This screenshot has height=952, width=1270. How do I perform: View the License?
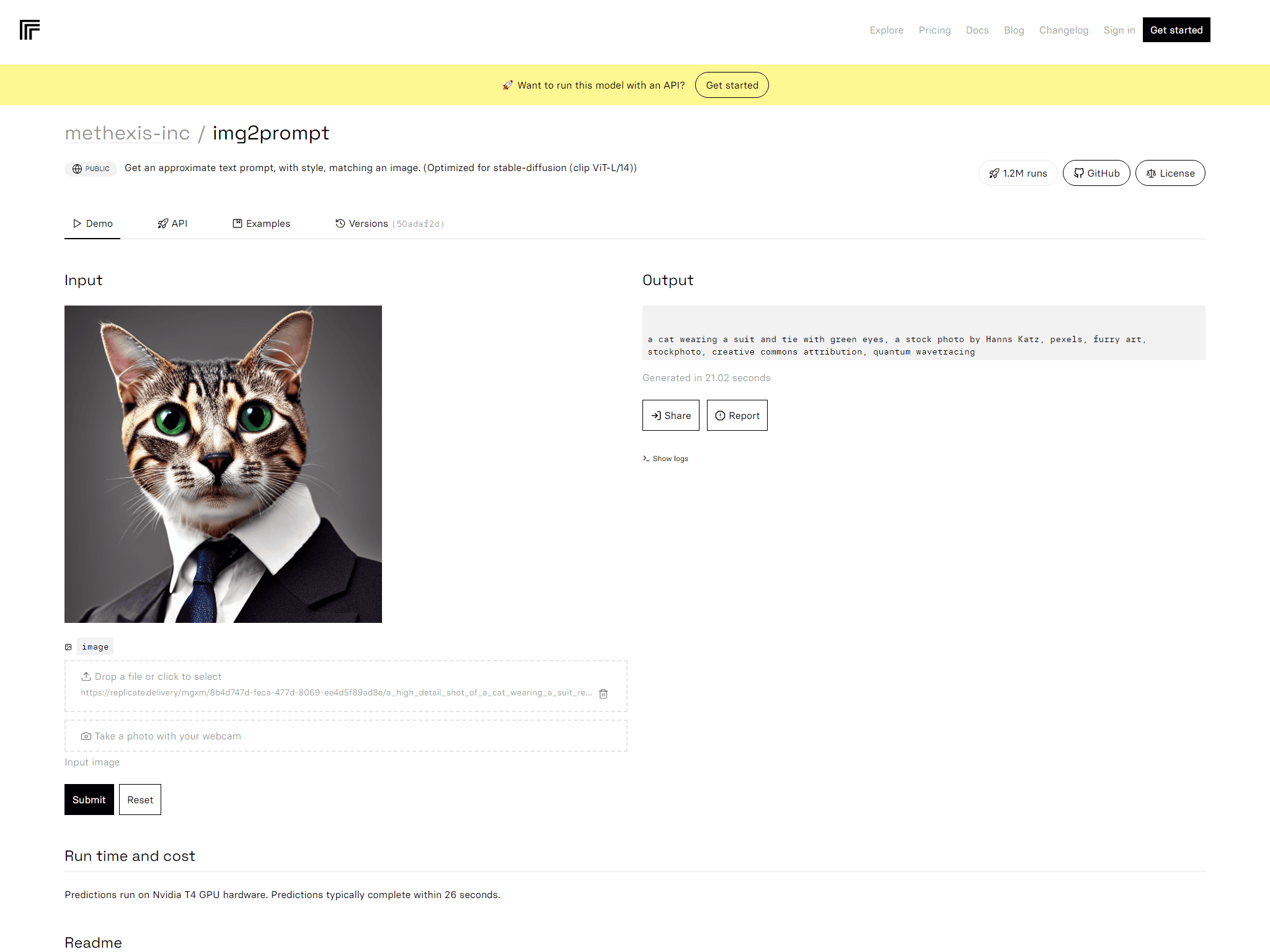(1170, 173)
